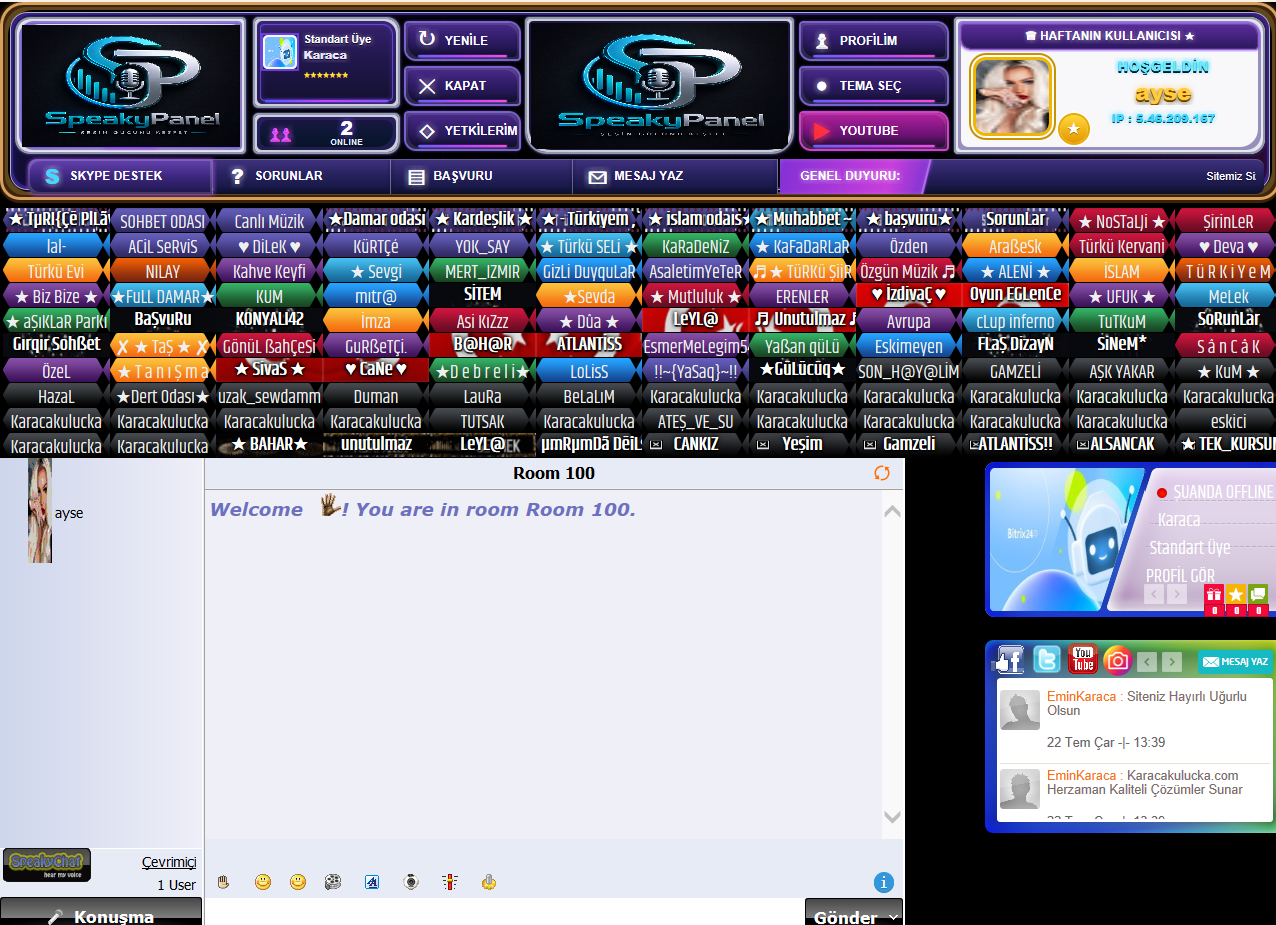Open the webcam icon in chat toolbar

(x=410, y=882)
